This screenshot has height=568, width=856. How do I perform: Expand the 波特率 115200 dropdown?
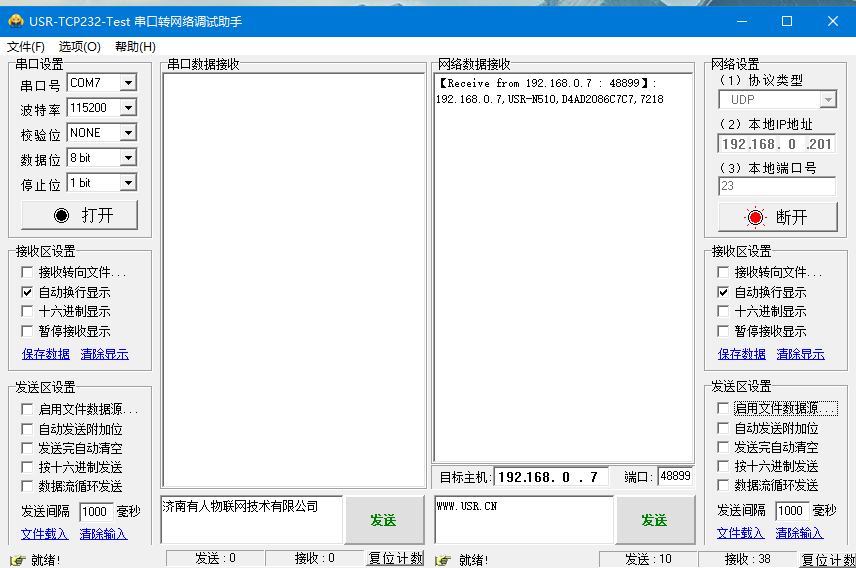coord(128,108)
